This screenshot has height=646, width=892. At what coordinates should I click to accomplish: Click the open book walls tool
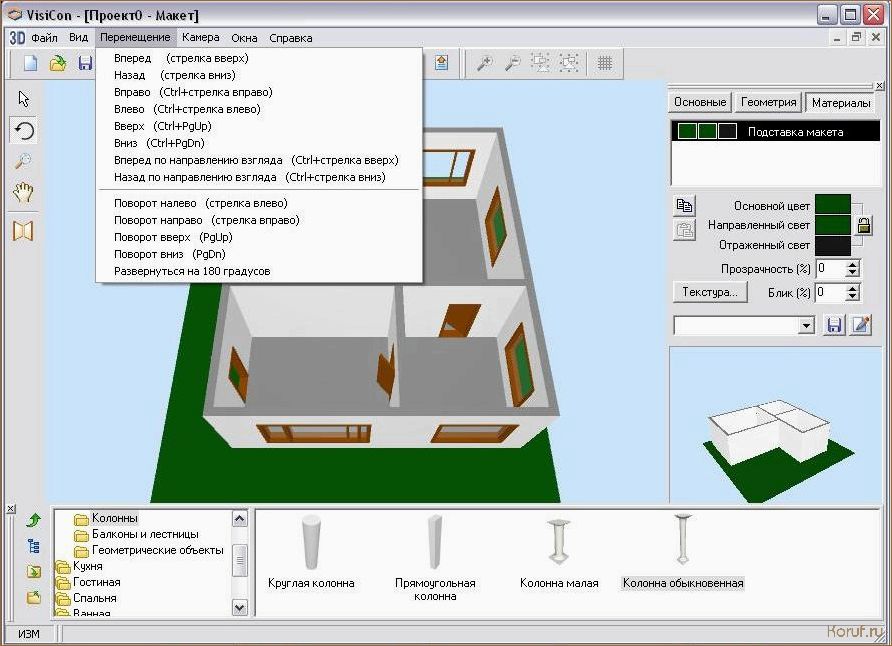coord(24,231)
